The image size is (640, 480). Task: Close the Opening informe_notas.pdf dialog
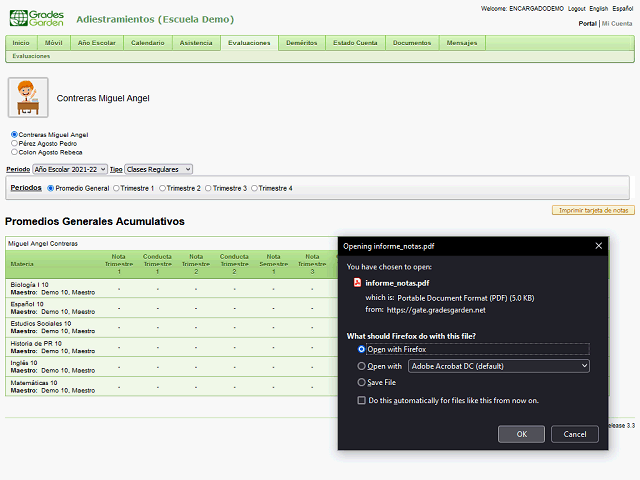pyautogui.click(x=599, y=245)
